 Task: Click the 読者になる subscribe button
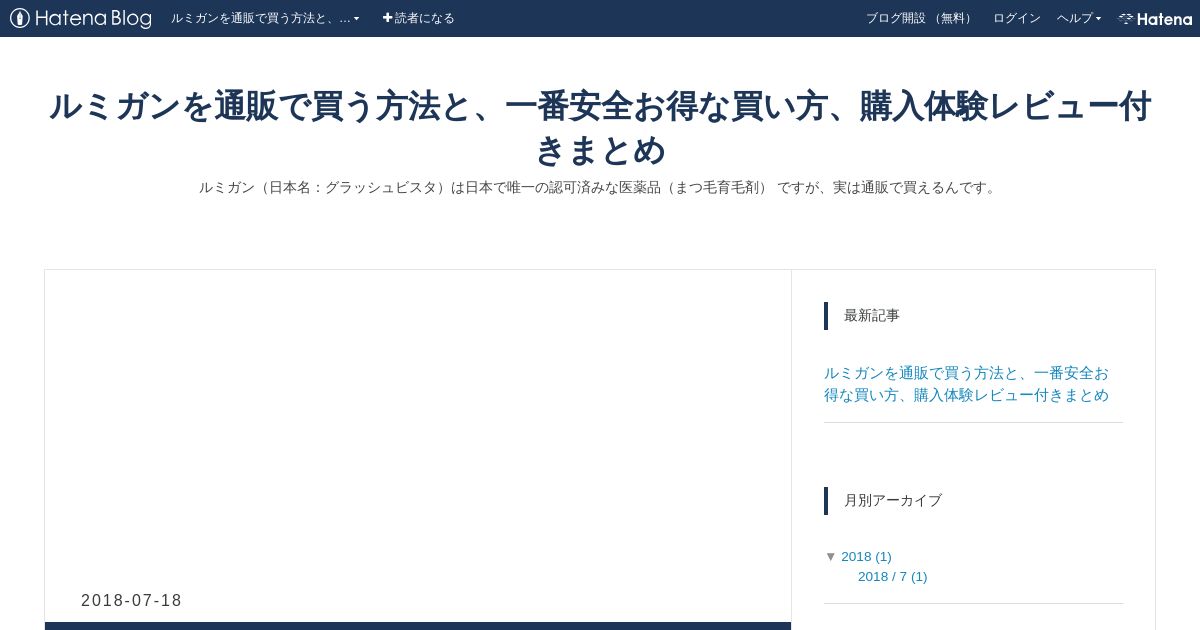tap(419, 18)
